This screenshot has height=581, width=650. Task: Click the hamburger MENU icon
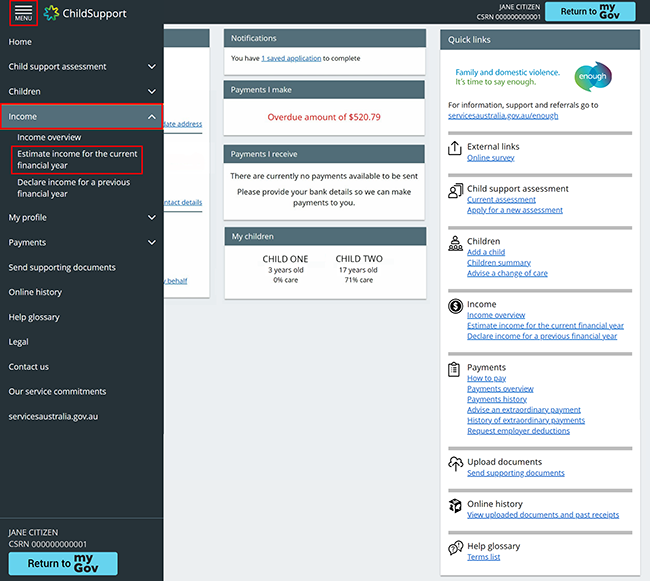pyautogui.click(x=23, y=13)
